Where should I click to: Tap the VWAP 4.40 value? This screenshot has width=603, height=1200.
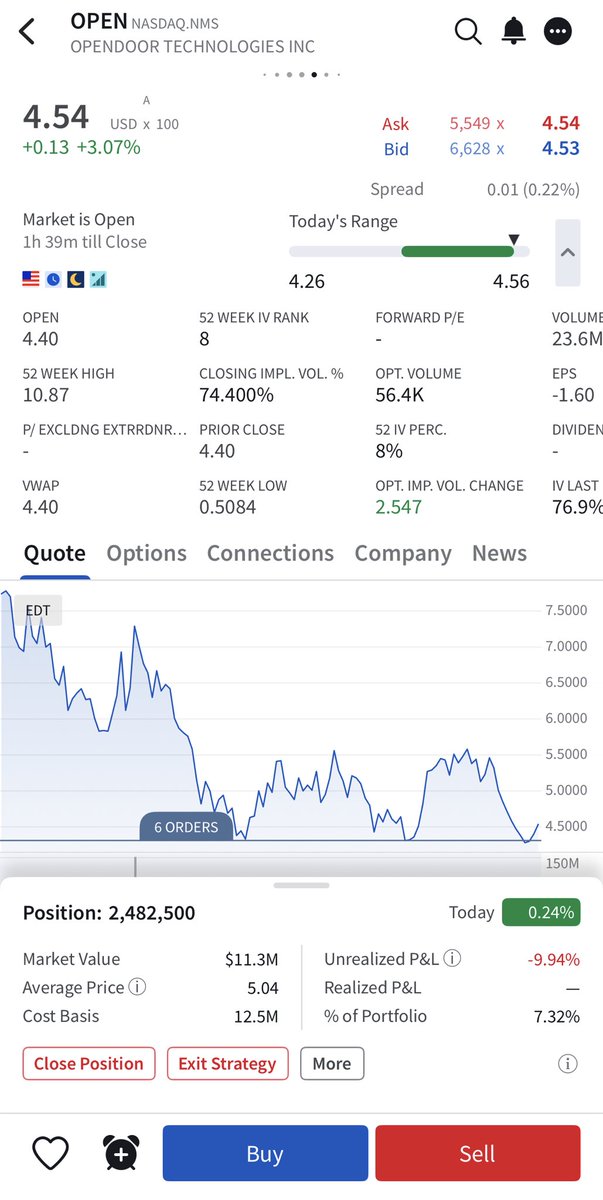click(41, 507)
